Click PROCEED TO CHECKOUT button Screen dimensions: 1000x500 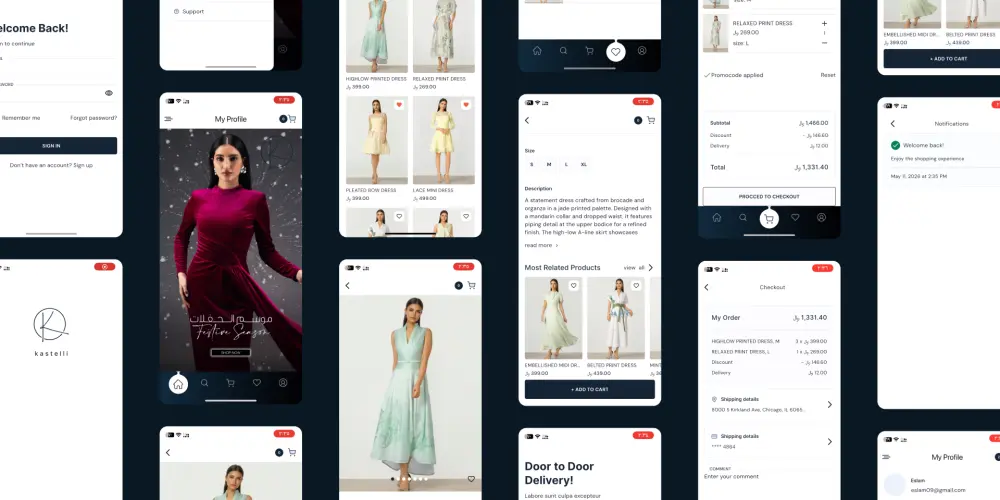click(769, 196)
